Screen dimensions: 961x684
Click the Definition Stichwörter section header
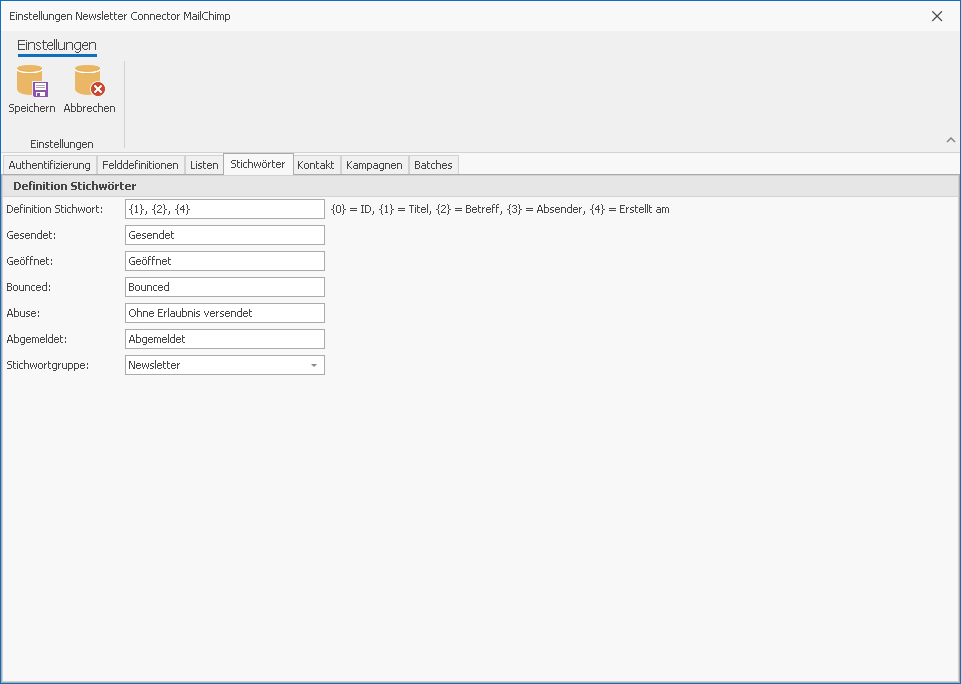pos(75,186)
